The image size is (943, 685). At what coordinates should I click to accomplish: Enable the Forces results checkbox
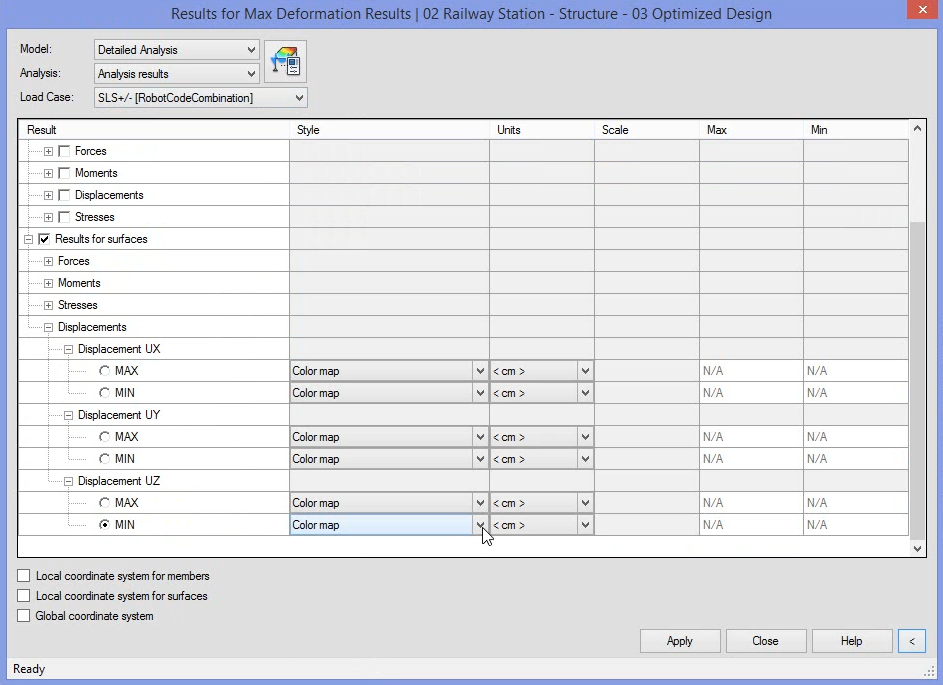coord(63,151)
